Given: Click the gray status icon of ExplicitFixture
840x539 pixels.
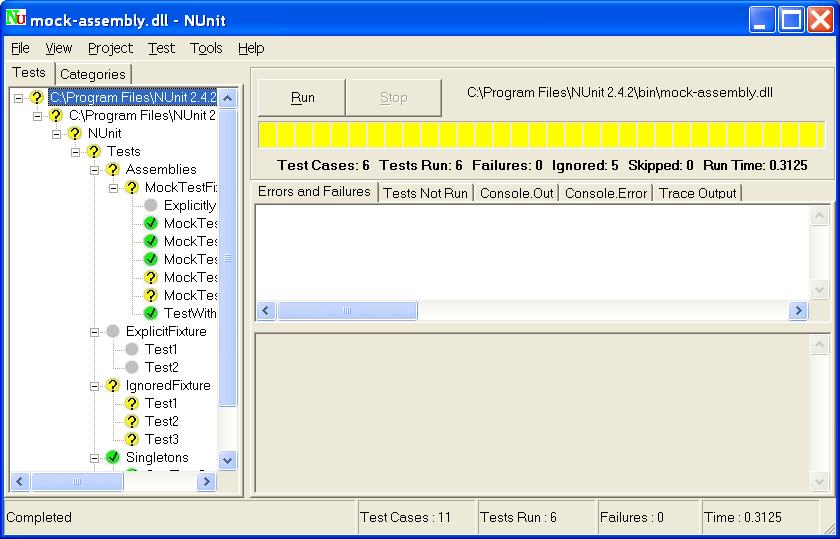Looking at the screenshot, I should pyautogui.click(x=112, y=331).
